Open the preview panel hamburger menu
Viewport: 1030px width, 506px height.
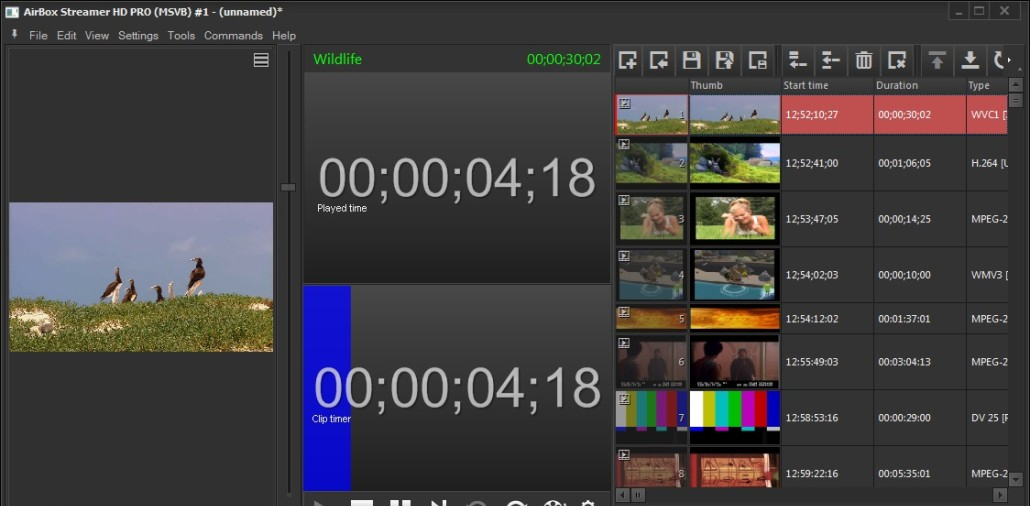[261, 60]
